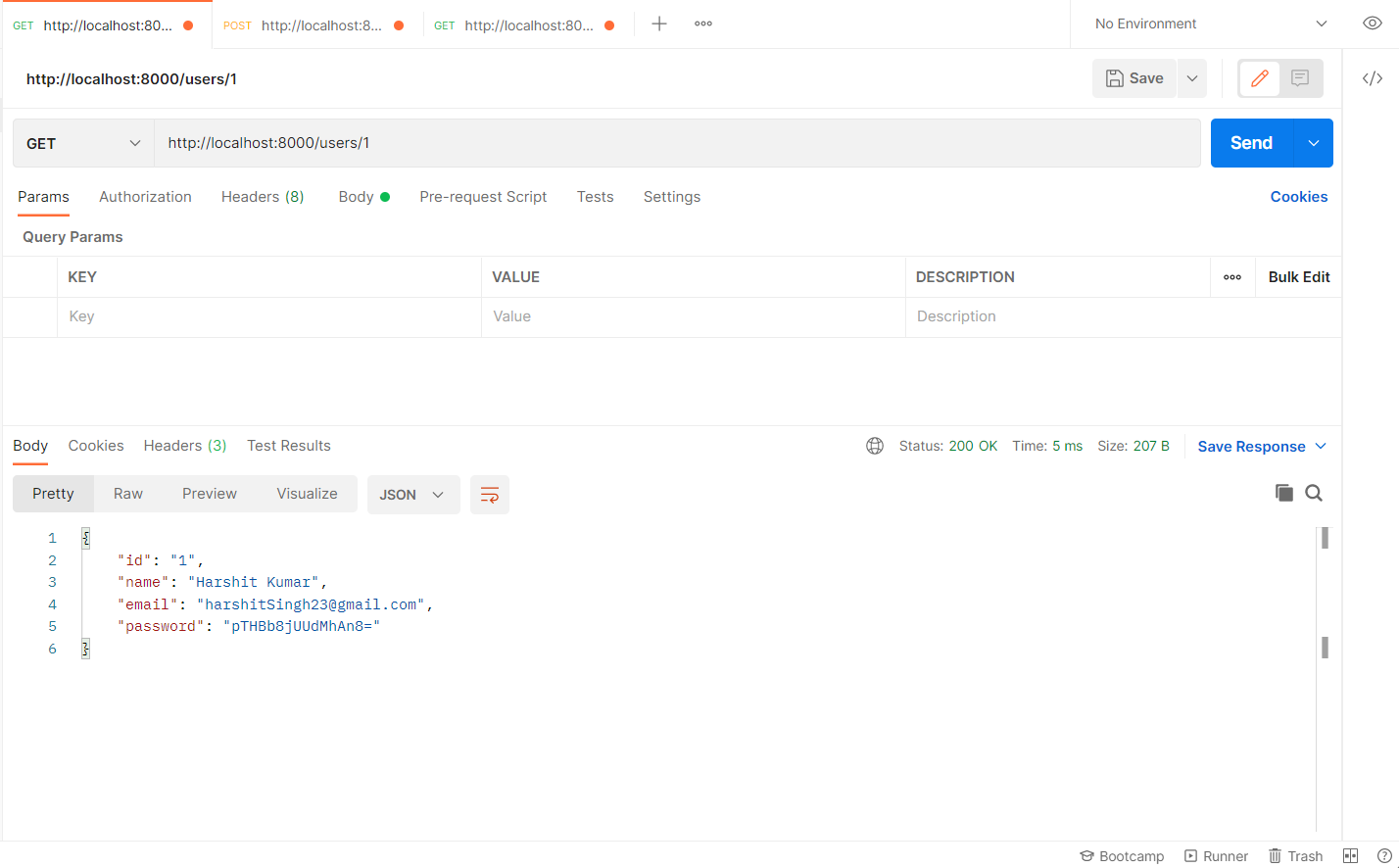Open search within the response body

[1314, 493]
